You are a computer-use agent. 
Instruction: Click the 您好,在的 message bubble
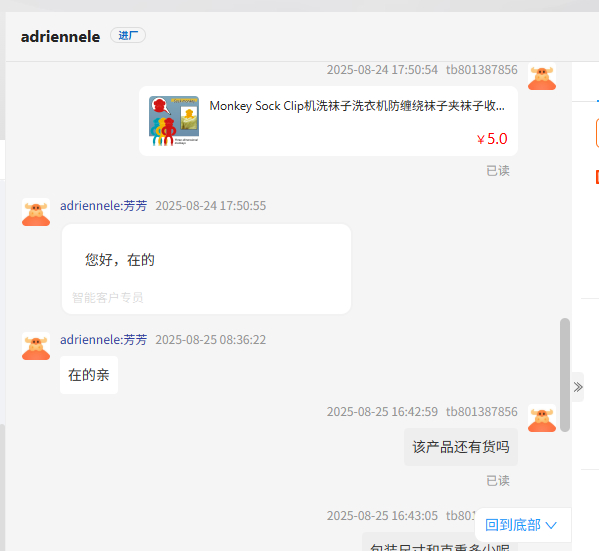click(206, 269)
